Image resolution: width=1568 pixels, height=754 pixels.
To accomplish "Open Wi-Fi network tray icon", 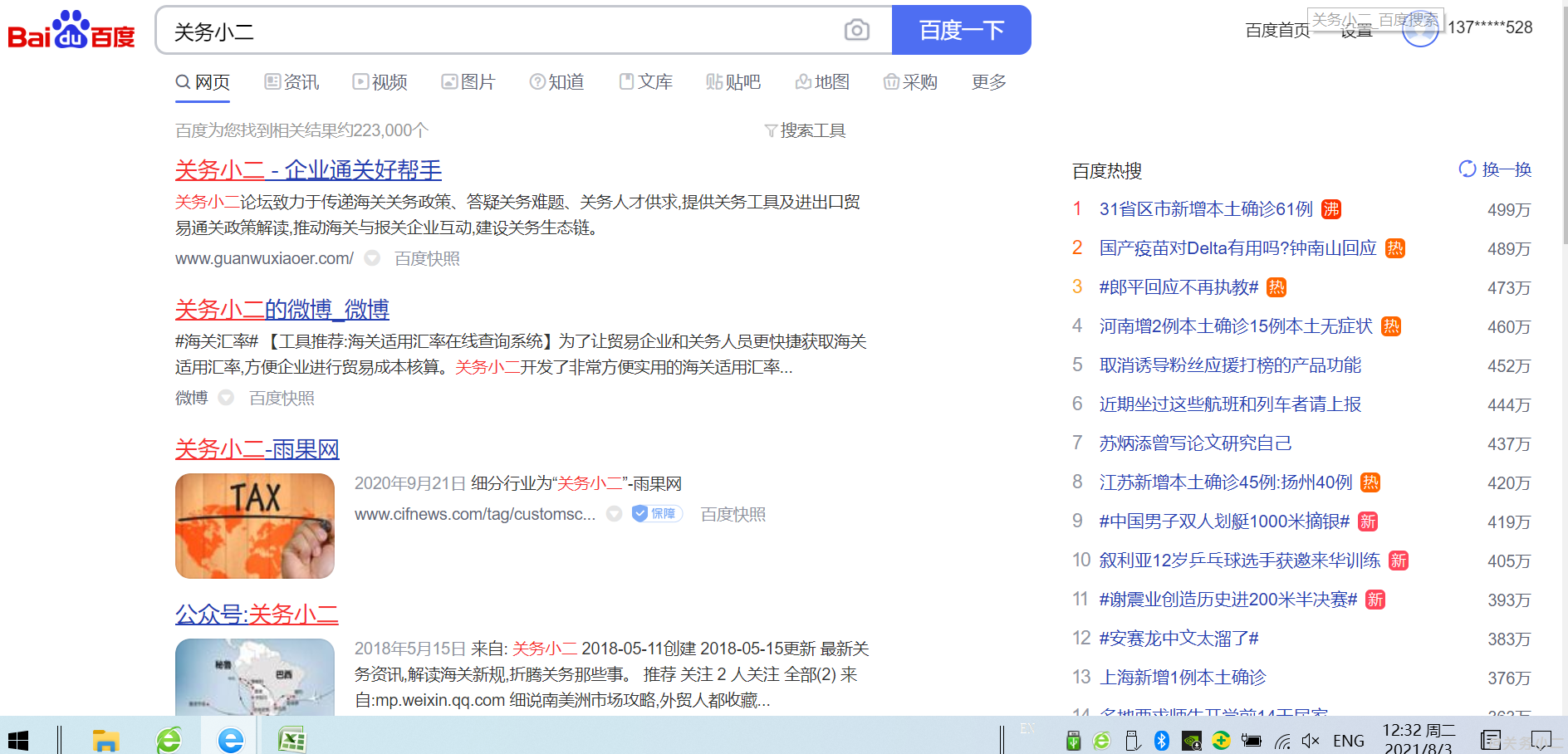I will tap(1282, 741).
